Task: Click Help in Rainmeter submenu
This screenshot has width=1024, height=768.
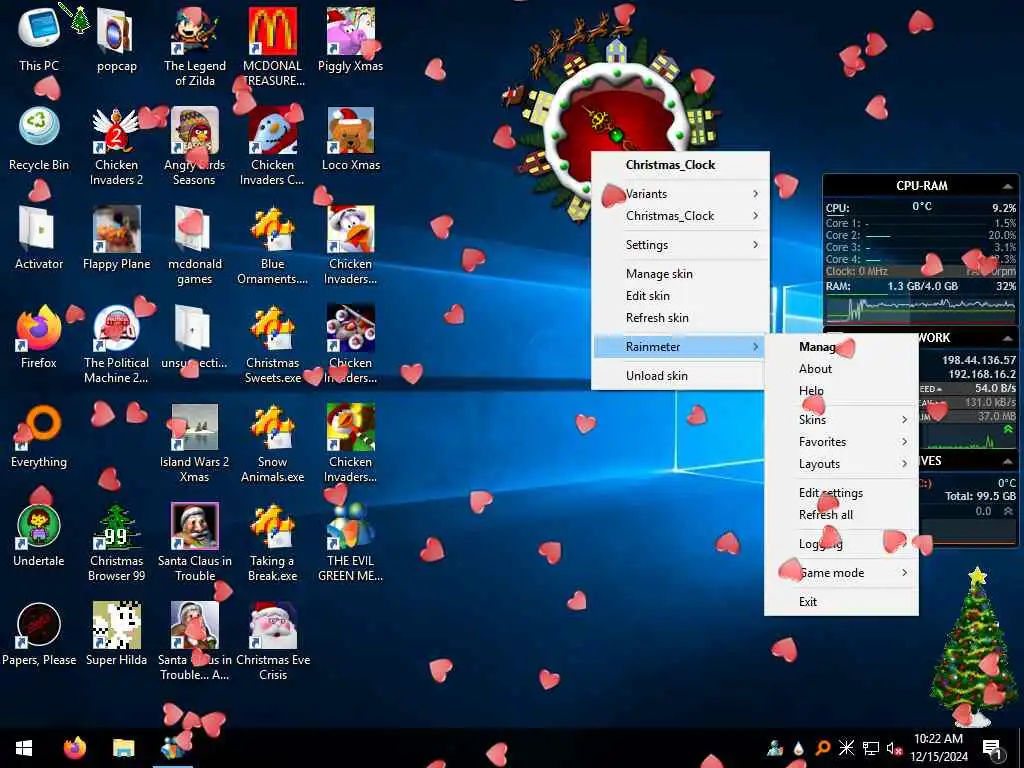Action: 841,391
